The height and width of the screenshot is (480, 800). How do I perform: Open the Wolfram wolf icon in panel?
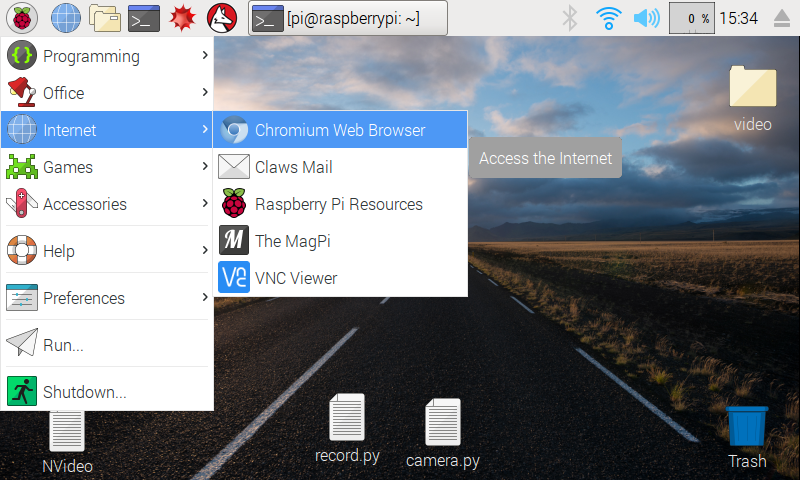(x=222, y=18)
